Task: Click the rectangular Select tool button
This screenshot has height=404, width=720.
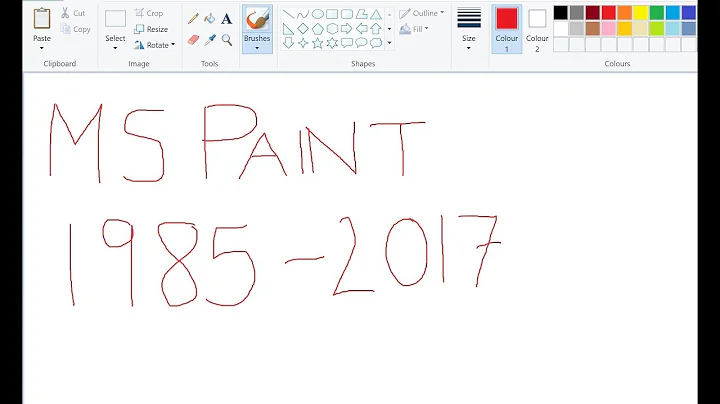Action: point(115,19)
